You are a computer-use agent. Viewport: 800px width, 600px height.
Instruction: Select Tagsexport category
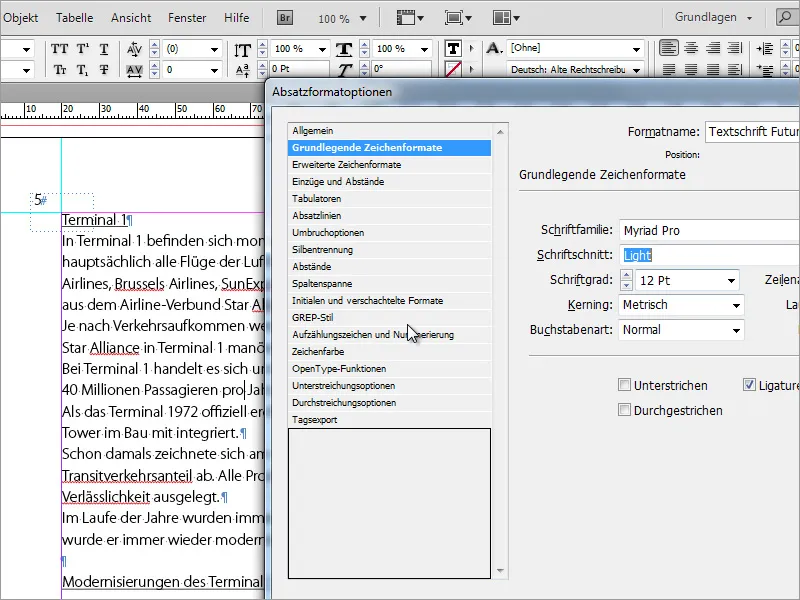pos(389,419)
